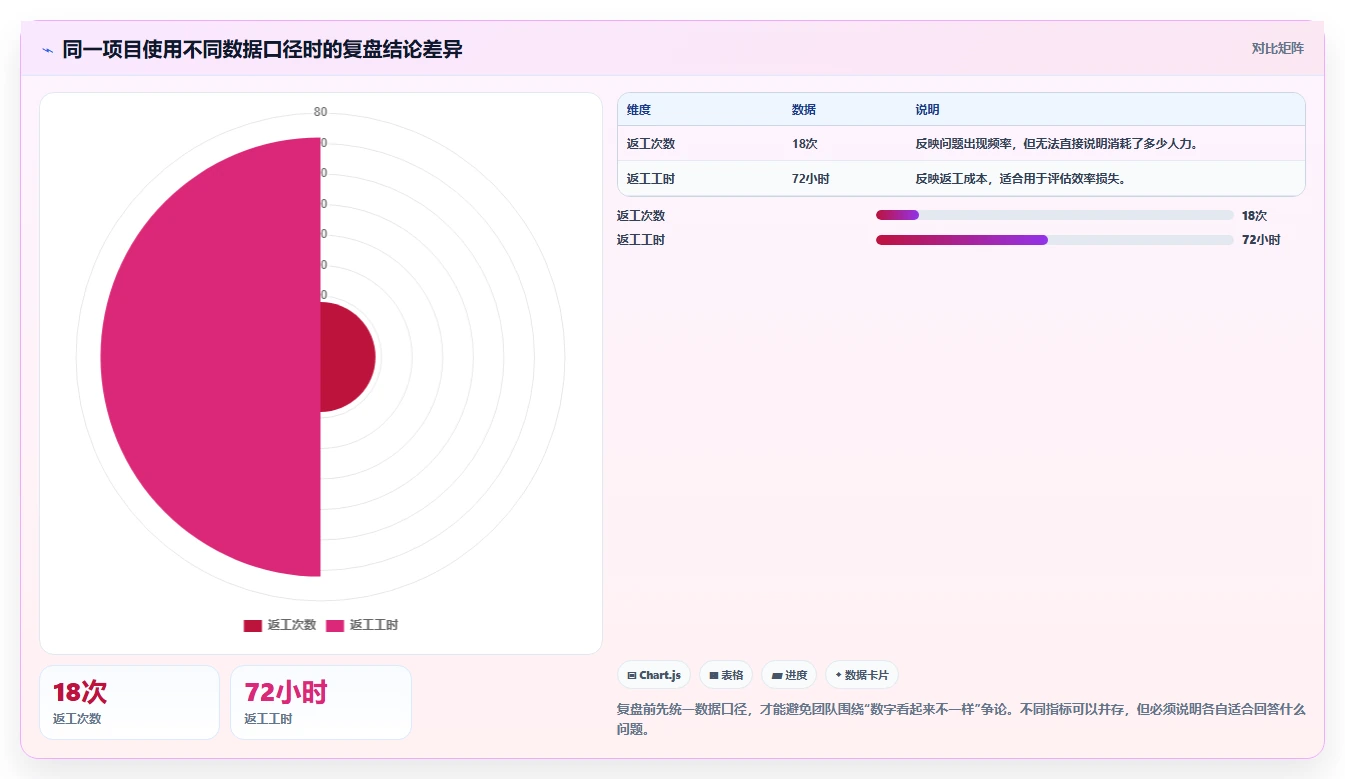Click the 18次 value beside the progress bar
Image resolution: width=1345 pixels, height=779 pixels.
[x=1254, y=215]
